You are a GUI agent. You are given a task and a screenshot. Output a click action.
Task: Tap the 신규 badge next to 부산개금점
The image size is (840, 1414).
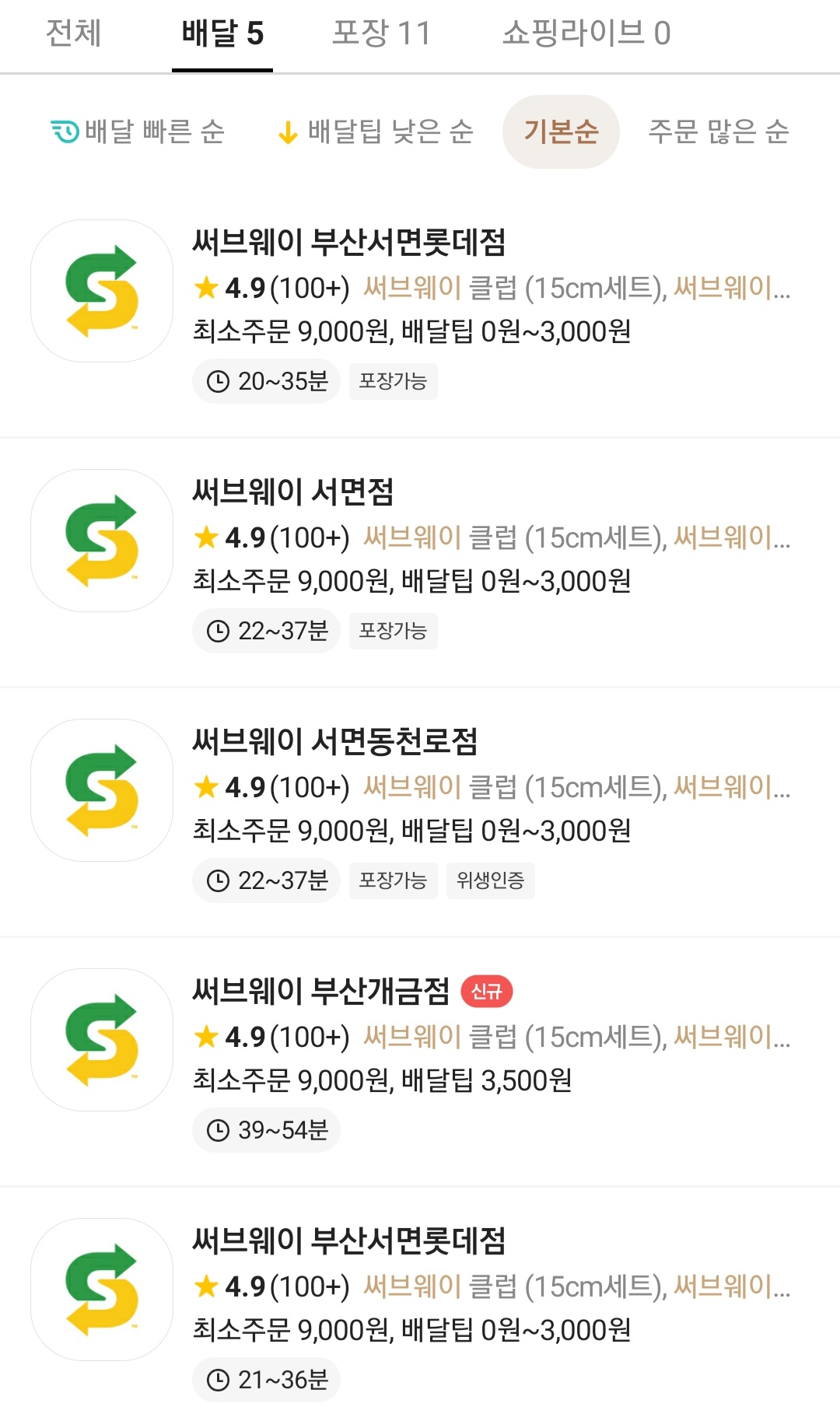(486, 991)
